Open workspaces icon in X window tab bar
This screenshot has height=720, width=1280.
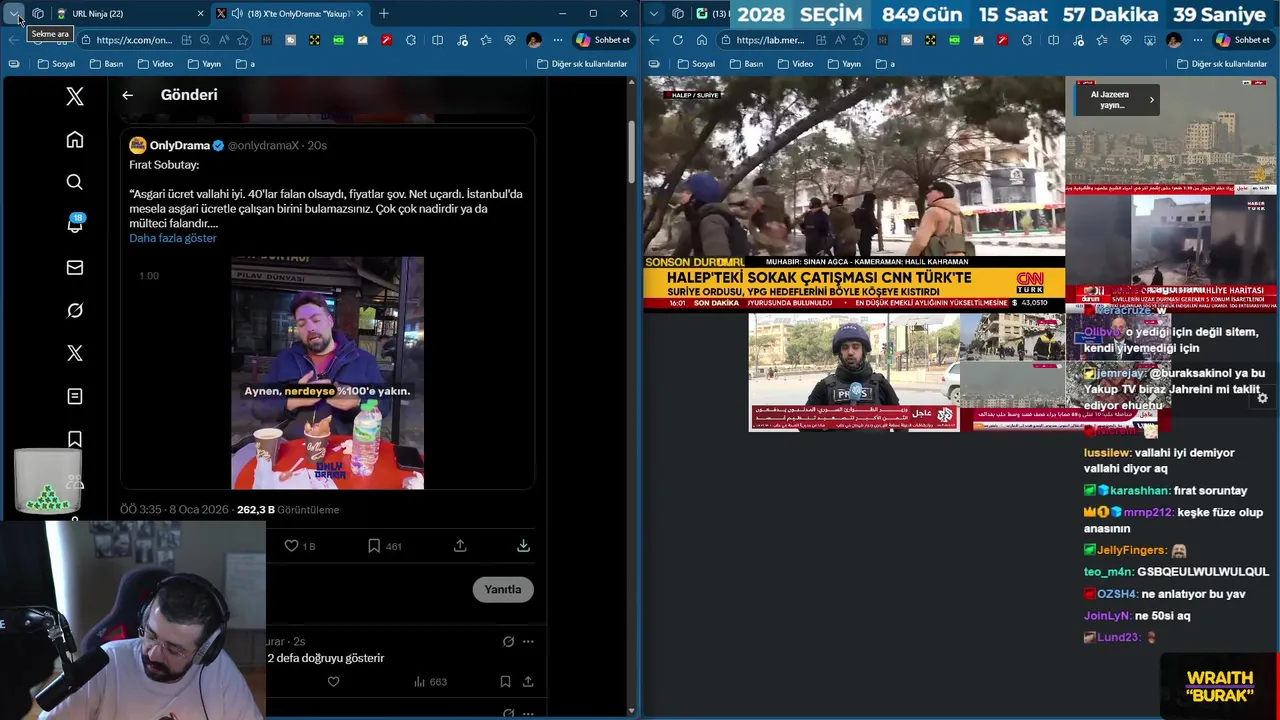37,13
